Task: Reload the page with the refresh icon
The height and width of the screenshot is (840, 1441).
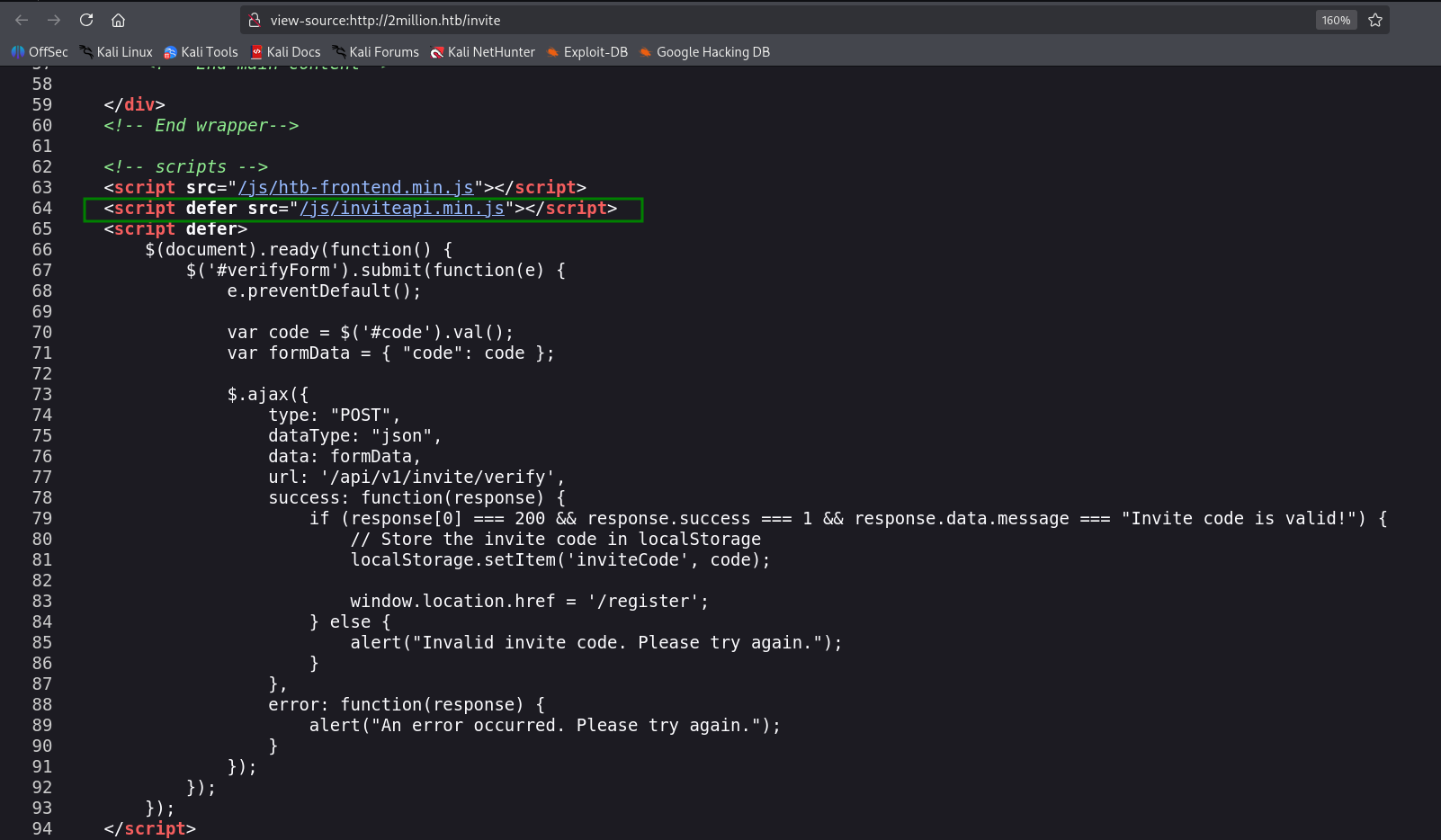Action: pyautogui.click(x=86, y=20)
